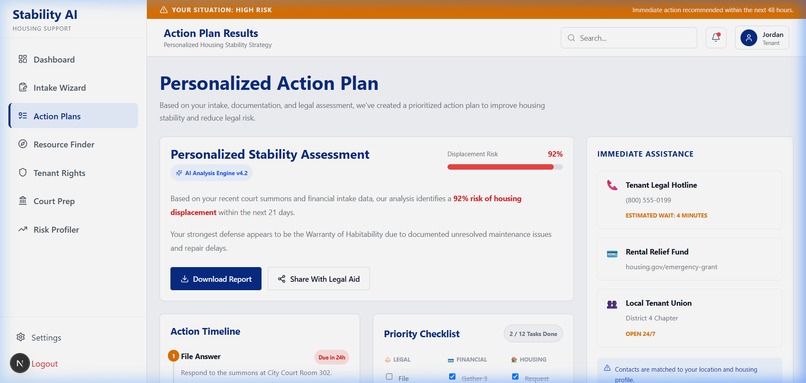Click the Stability AI logo text
Viewport: 806px width, 383px height.
point(45,14)
